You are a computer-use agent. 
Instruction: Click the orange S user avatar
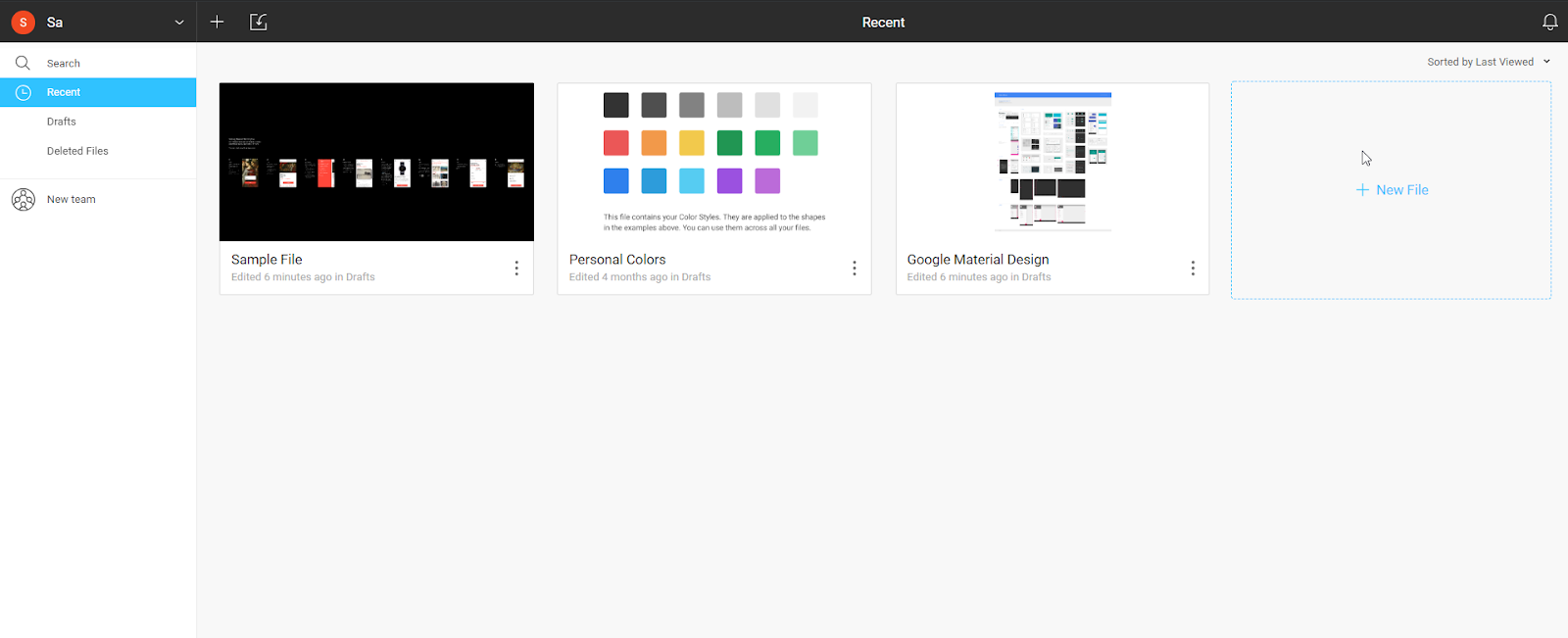(23, 22)
